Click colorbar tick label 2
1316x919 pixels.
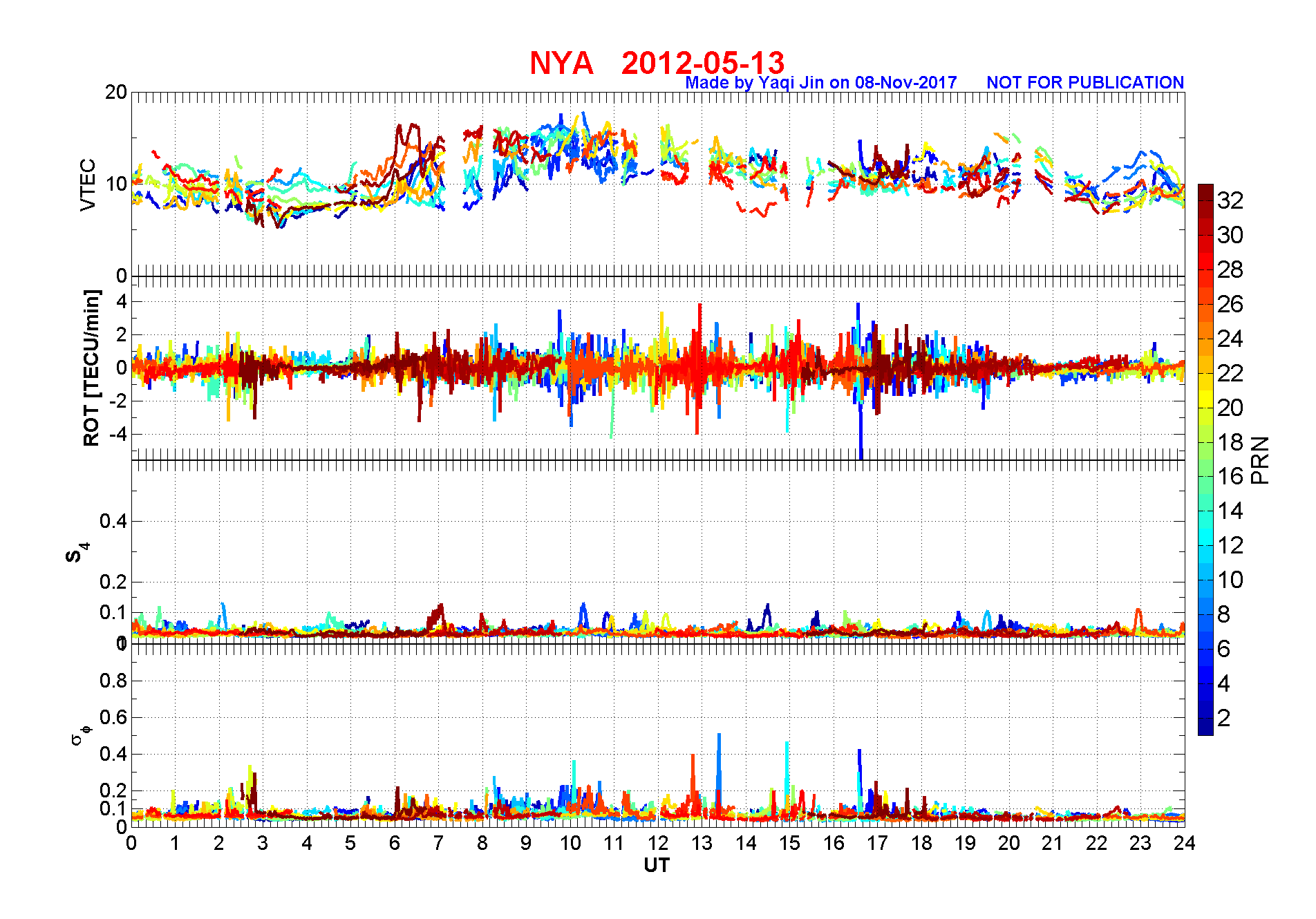click(x=1224, y=718)
